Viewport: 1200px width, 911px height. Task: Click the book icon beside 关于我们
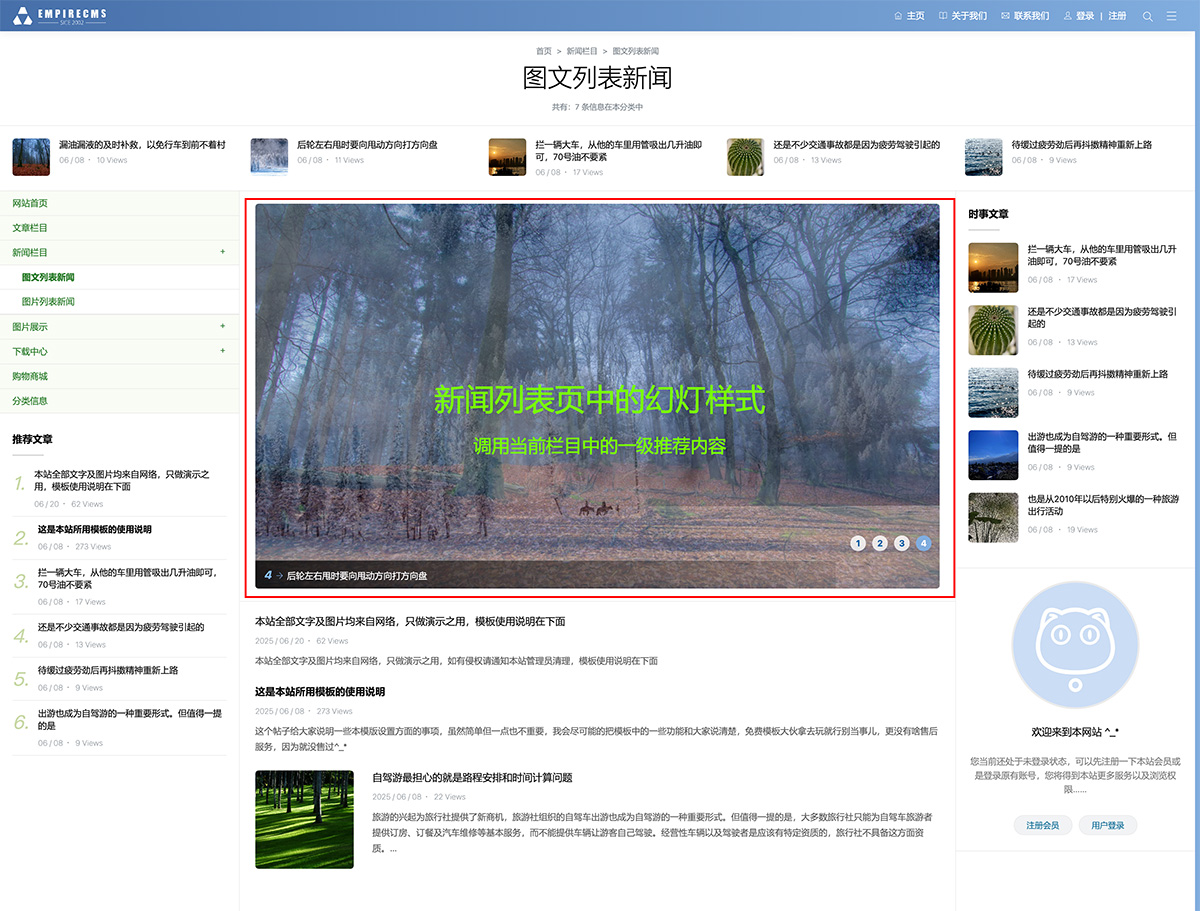[942, 16]
